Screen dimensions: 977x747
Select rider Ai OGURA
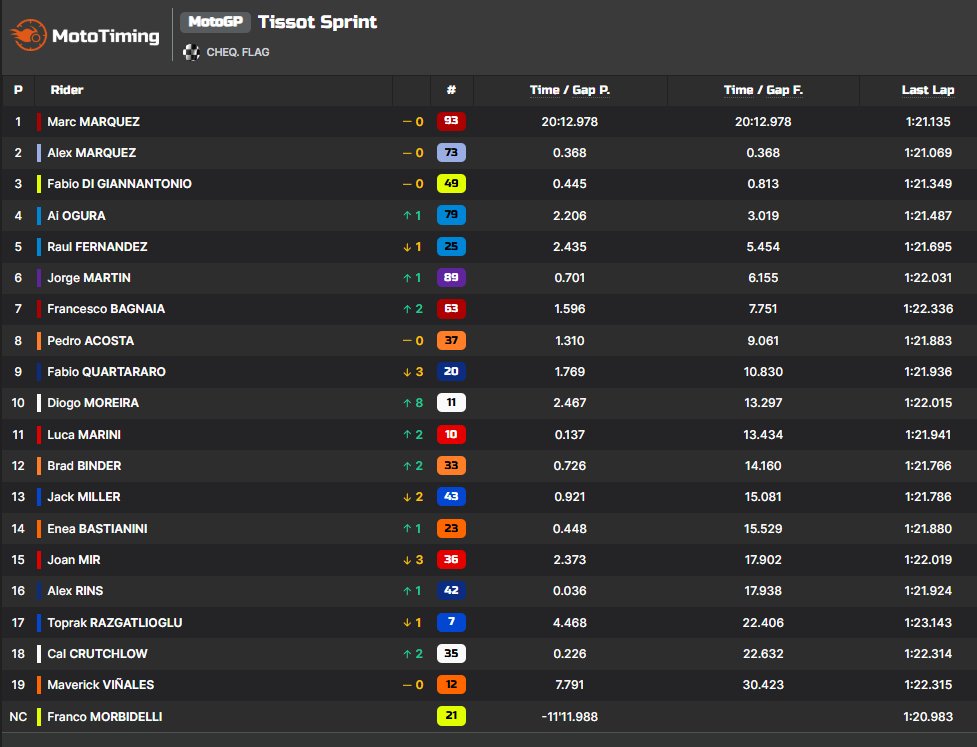pyautogui.click(x=77, y=216)
